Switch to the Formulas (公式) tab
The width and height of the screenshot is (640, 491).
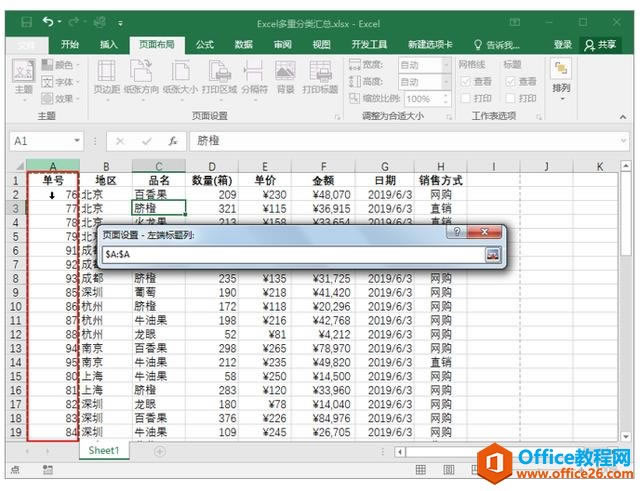pos(205,44)
